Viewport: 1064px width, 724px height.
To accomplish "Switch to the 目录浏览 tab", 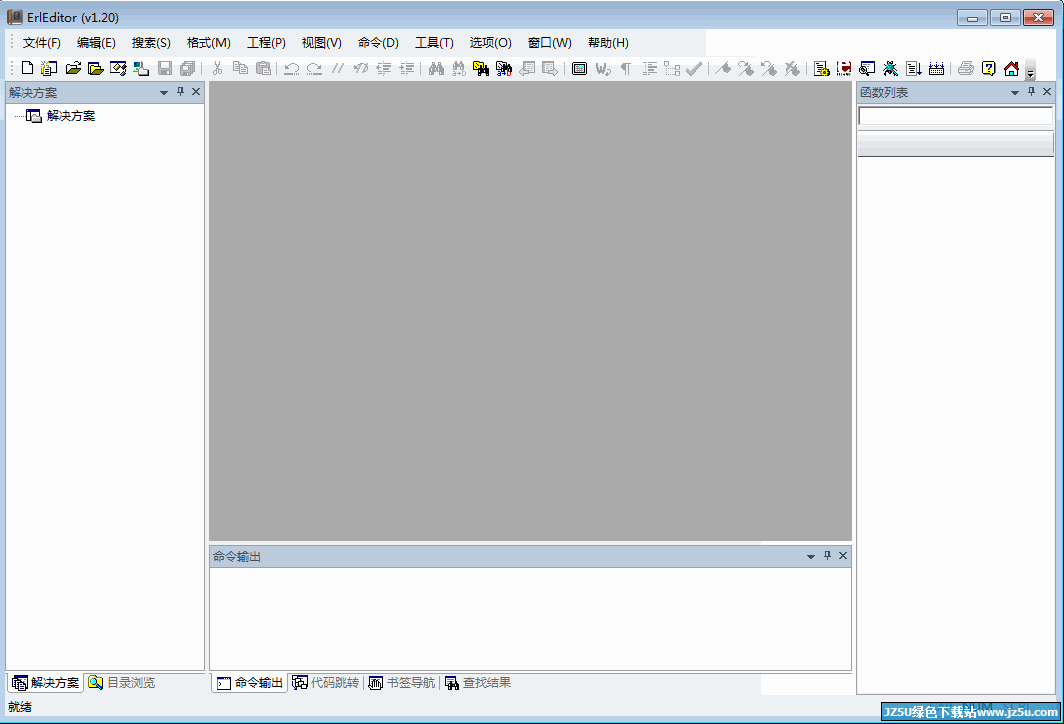I will (x=122, y=683).
